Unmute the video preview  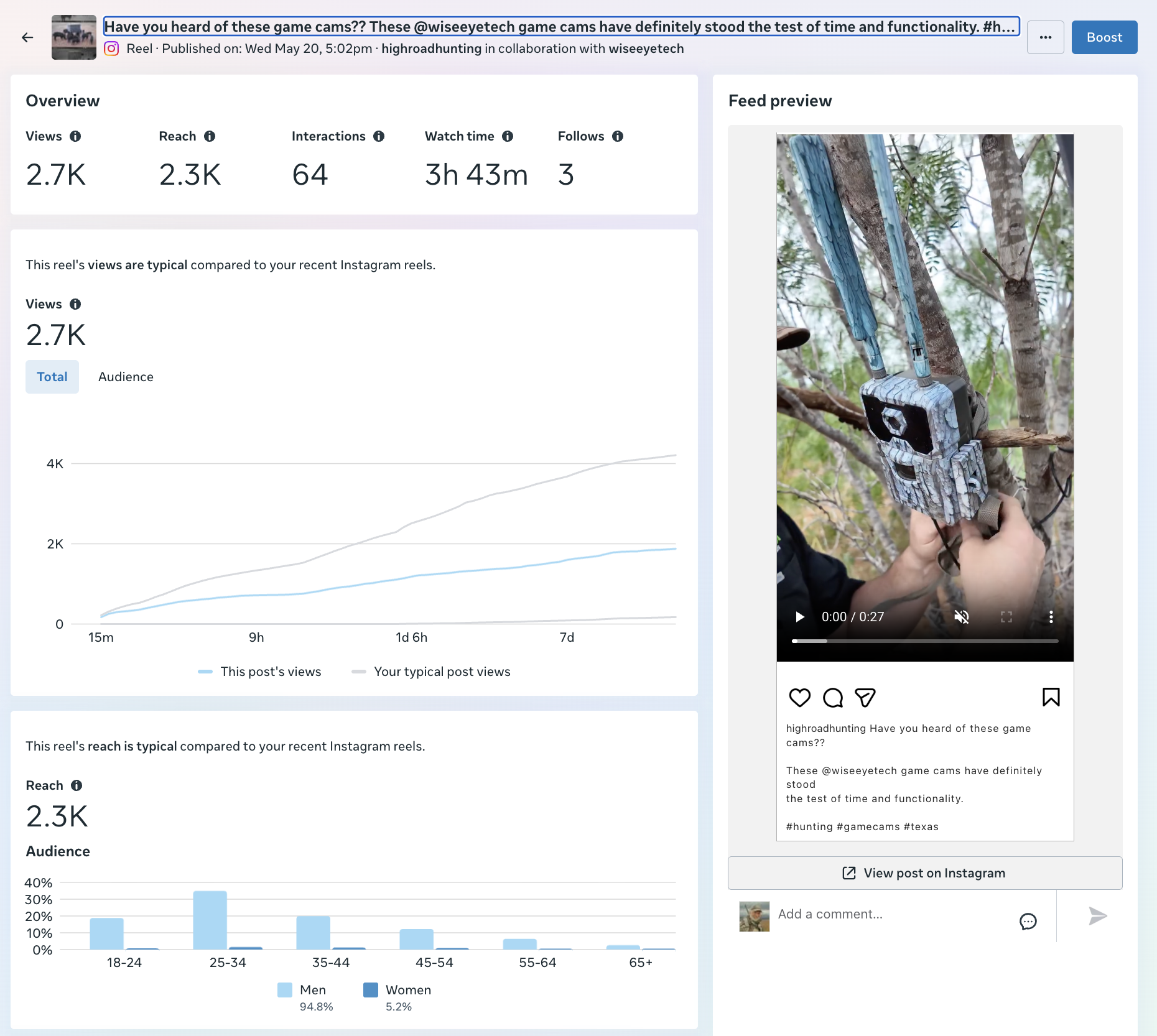(962, 617)
